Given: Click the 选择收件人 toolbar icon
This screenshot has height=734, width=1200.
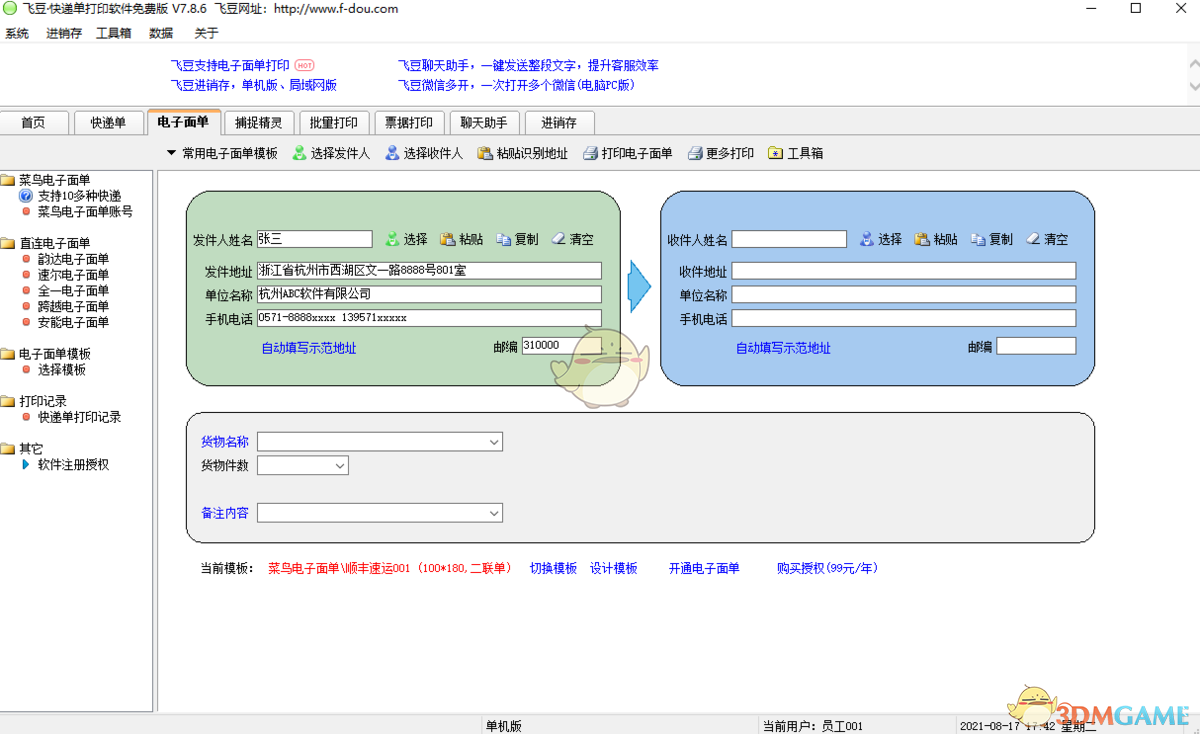Looking at the screenshot, I should pos(393,154).
